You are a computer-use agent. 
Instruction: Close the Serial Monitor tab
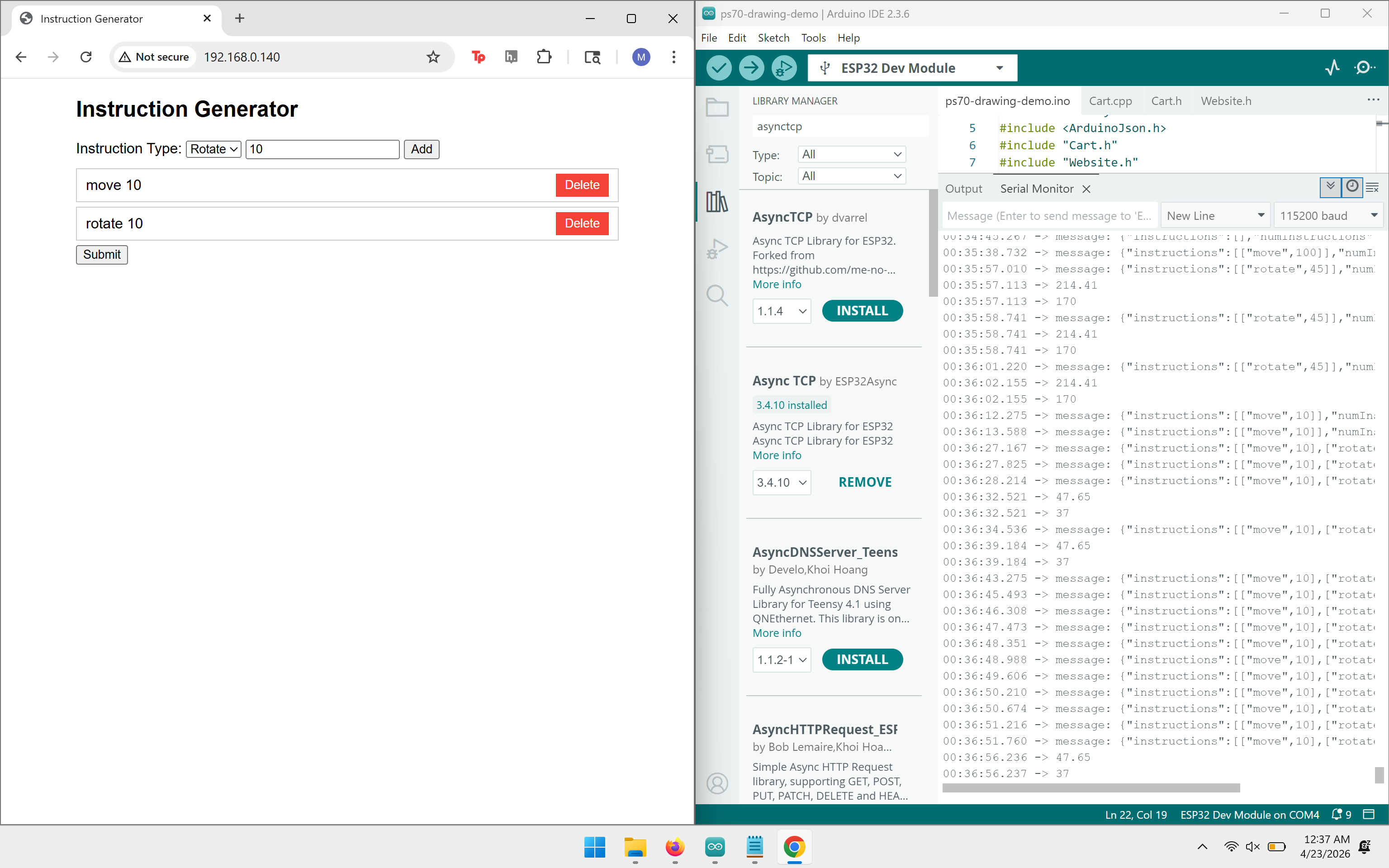[x=1086, y=189]
